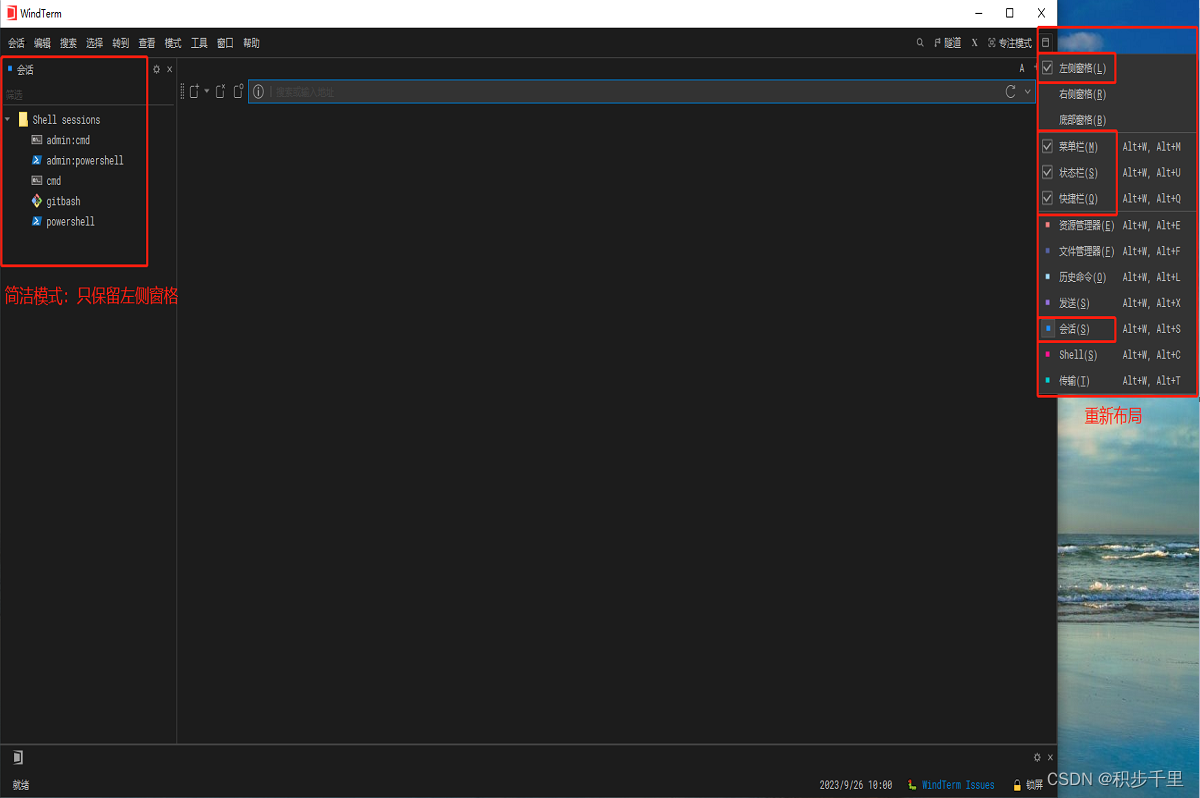Open the address bar history dropdown chevron
Image resolution: width=1200 pixels, height=798 pixels.
pyautogui.click(x=1027, y=91)
